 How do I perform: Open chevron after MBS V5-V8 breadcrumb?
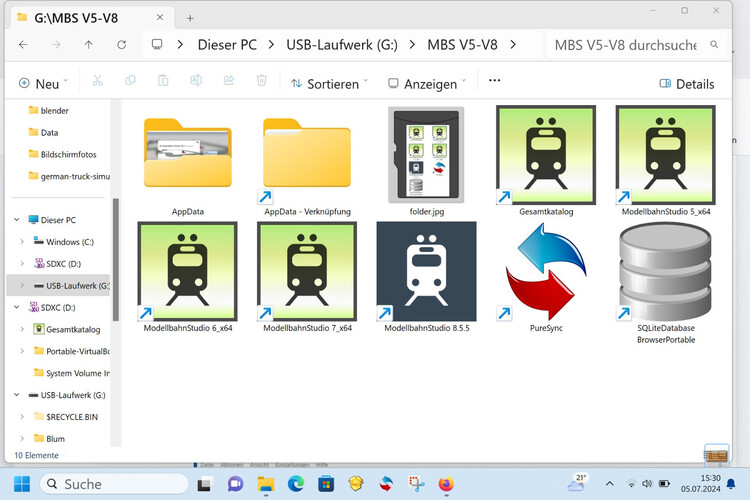[x=513, y=44]
